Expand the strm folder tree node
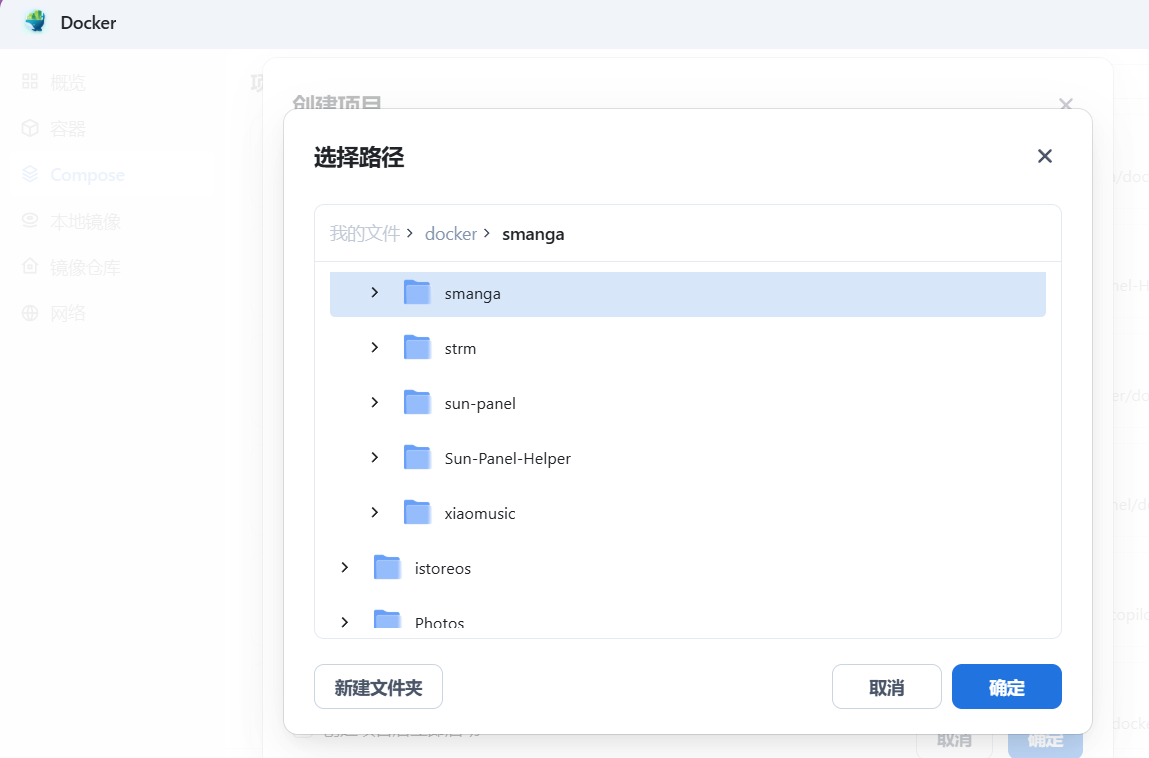 point(375,348)
